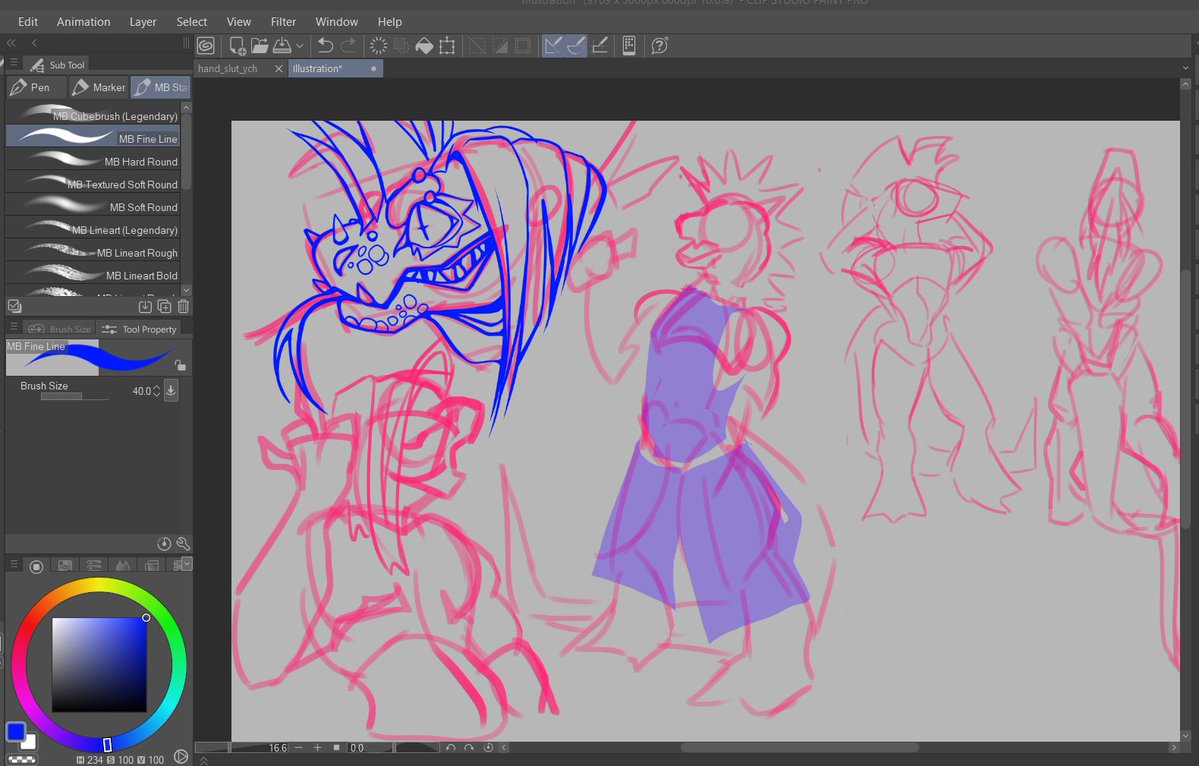This screenshot has height=766, width=1199.
Task: Click the invert selected area icon
Action: (x=500, y=46)
